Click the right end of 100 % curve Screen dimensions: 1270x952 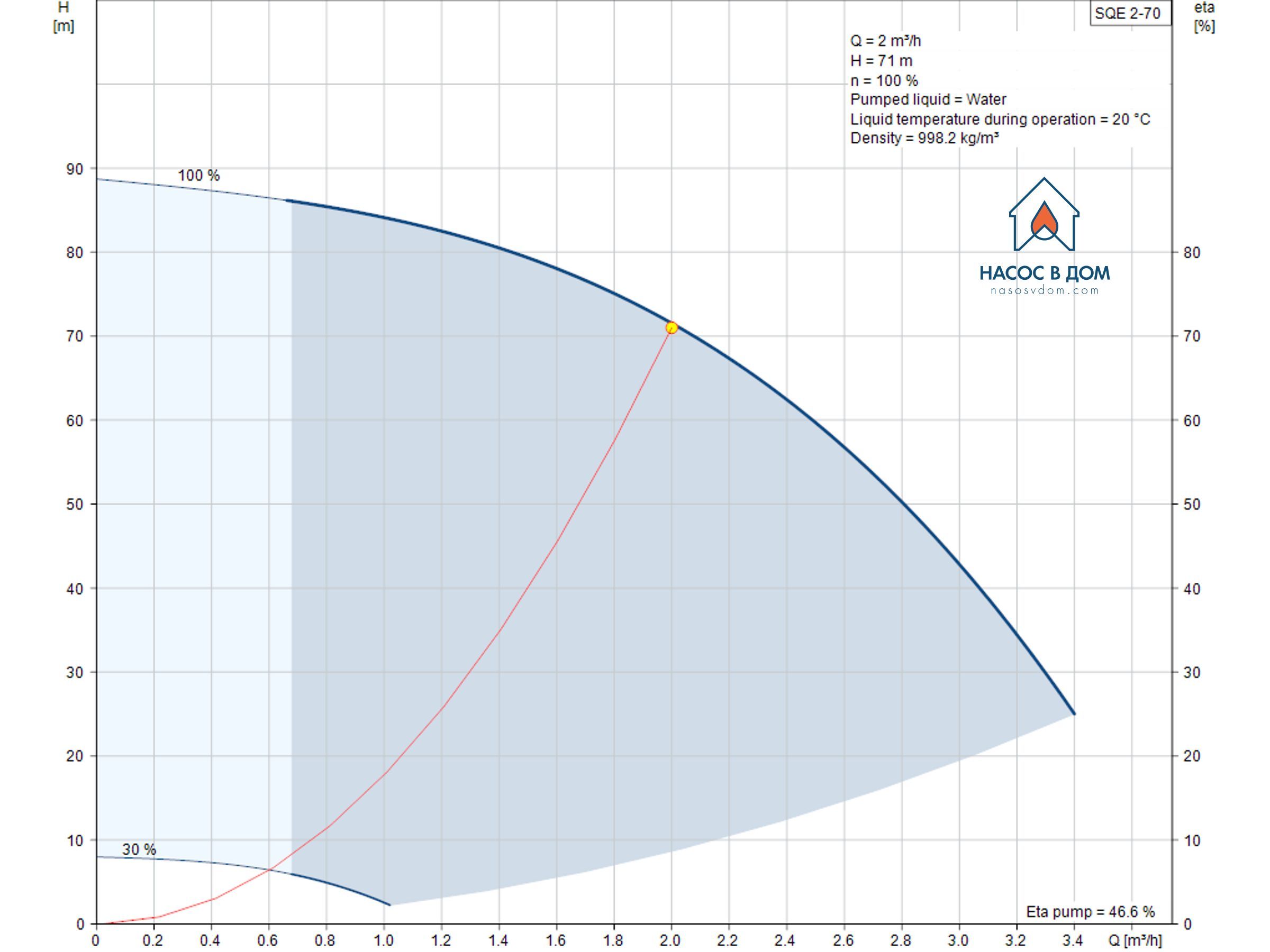tap(1074, 713)
